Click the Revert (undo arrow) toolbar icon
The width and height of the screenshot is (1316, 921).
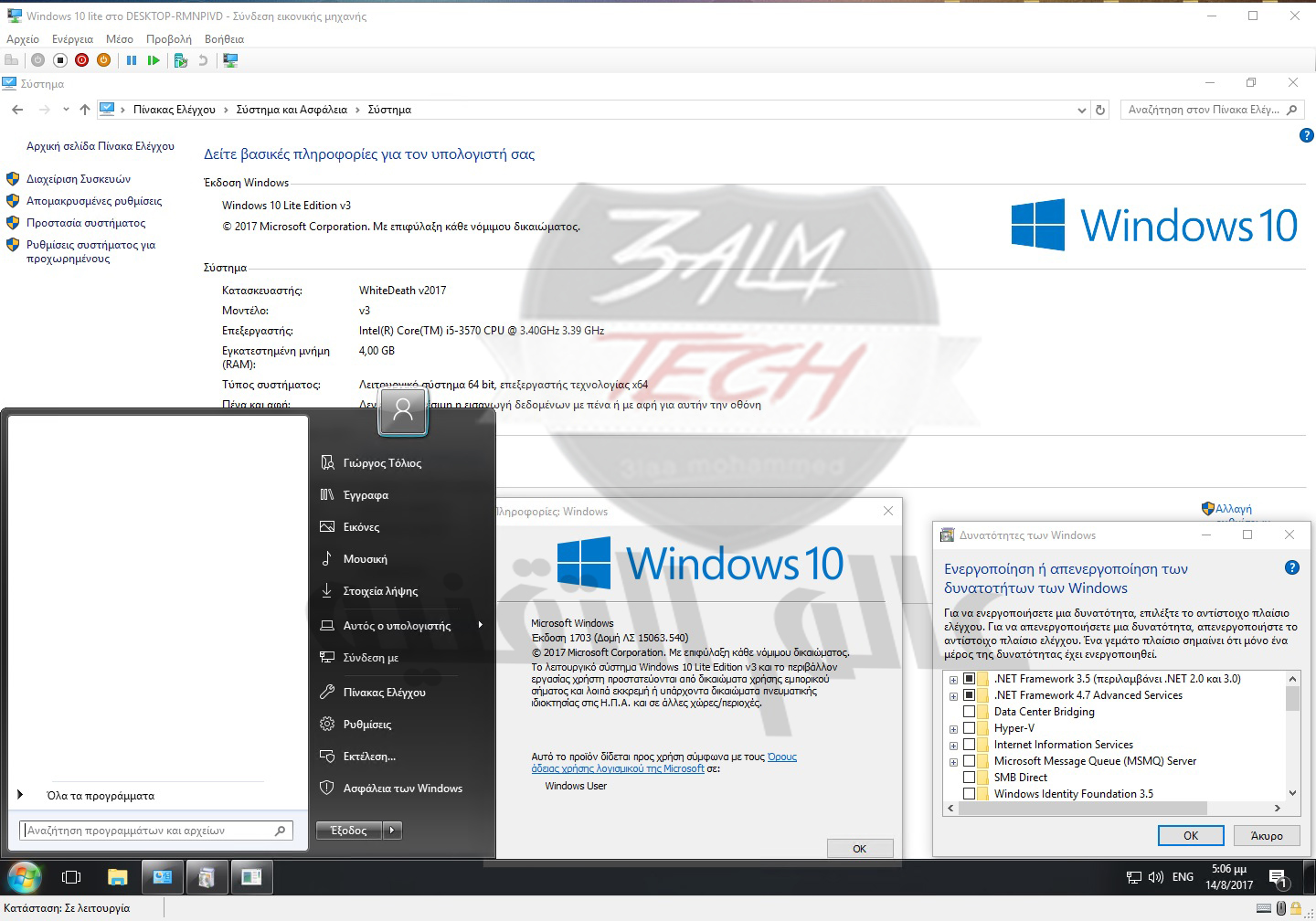coord(203,60)
